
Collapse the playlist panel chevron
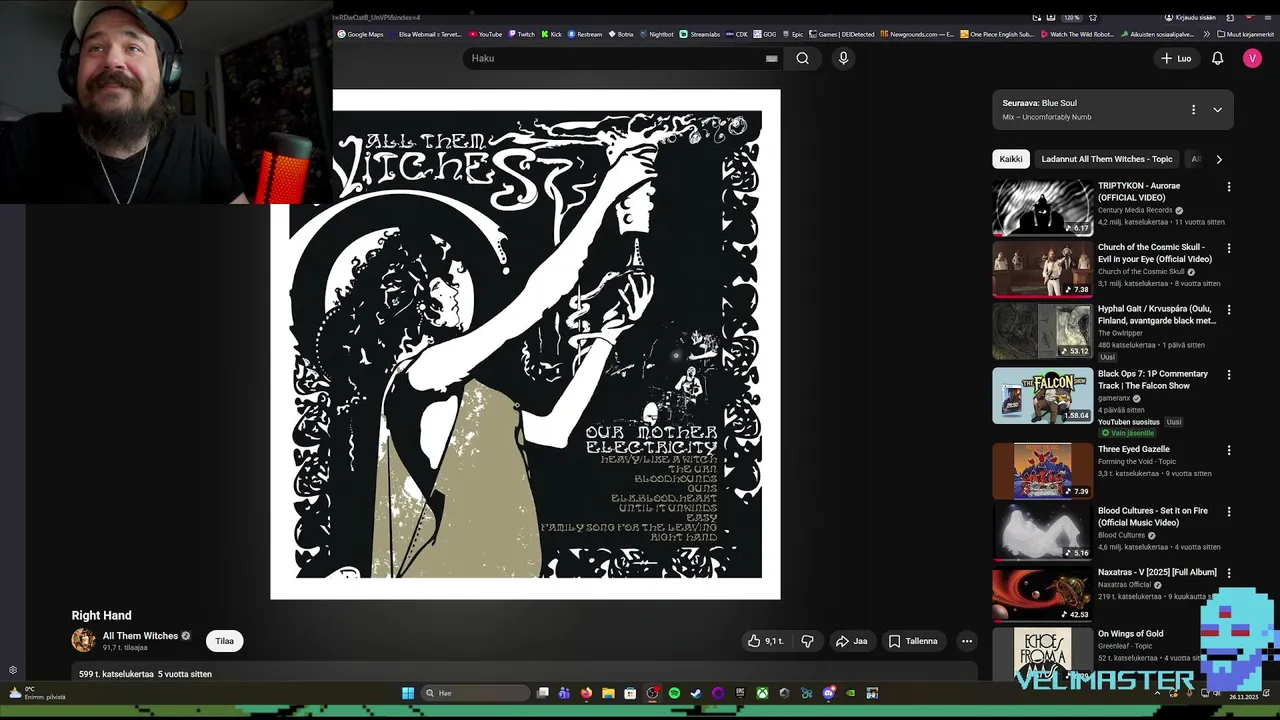pos(1217,110)
